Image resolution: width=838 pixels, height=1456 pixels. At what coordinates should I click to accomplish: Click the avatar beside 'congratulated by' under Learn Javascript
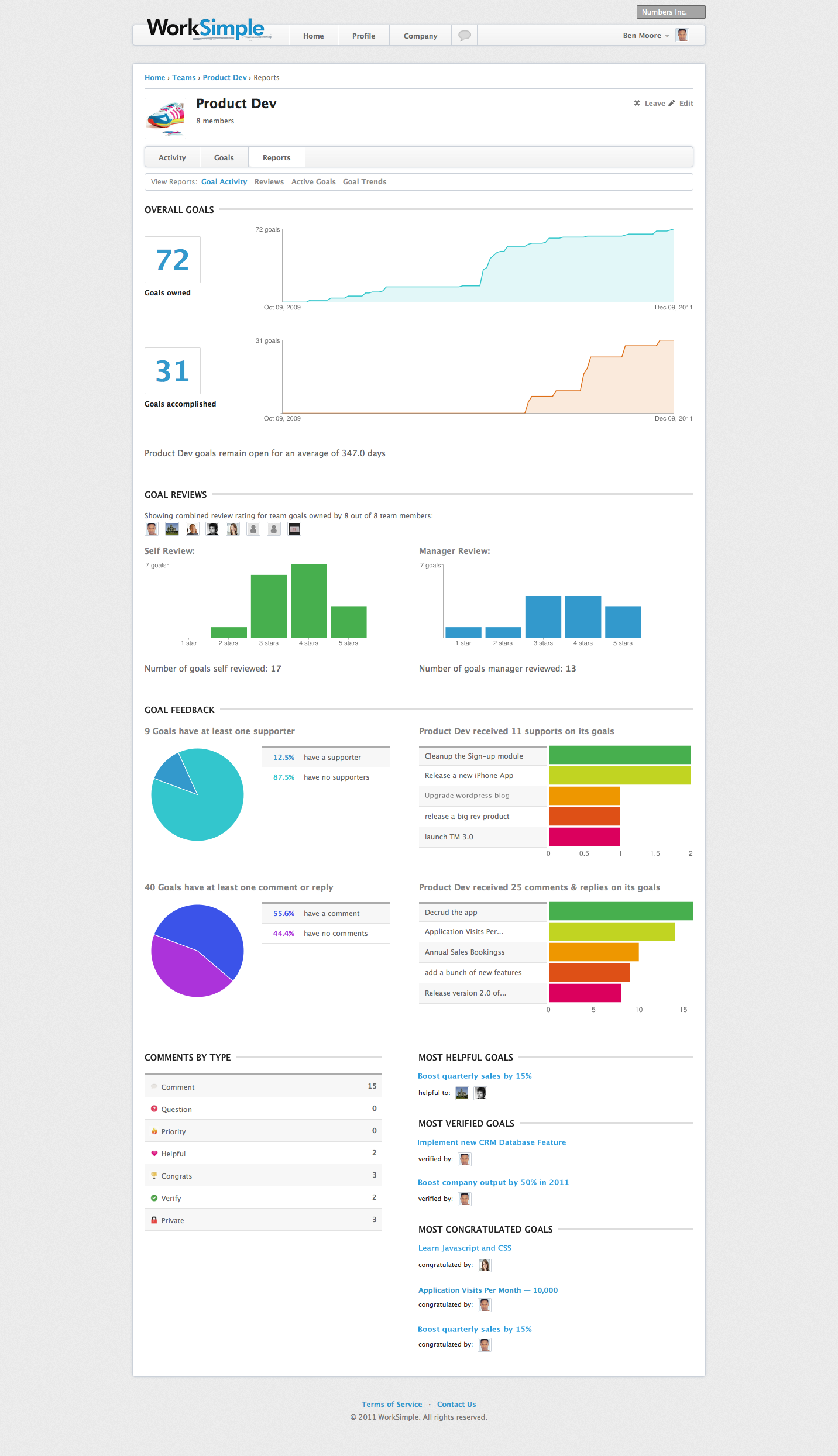485,1265
